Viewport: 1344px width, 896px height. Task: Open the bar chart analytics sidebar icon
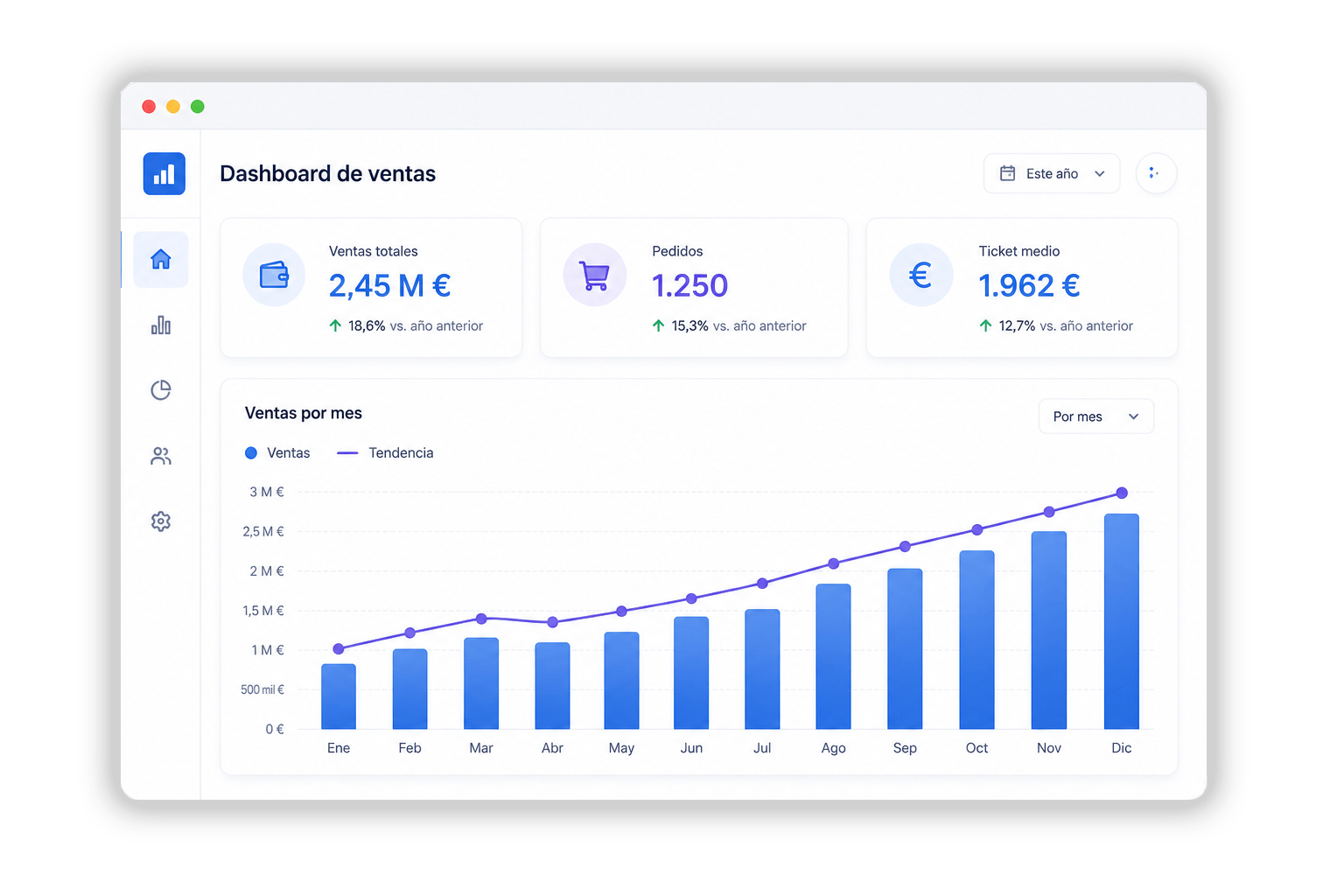(161, 325)
